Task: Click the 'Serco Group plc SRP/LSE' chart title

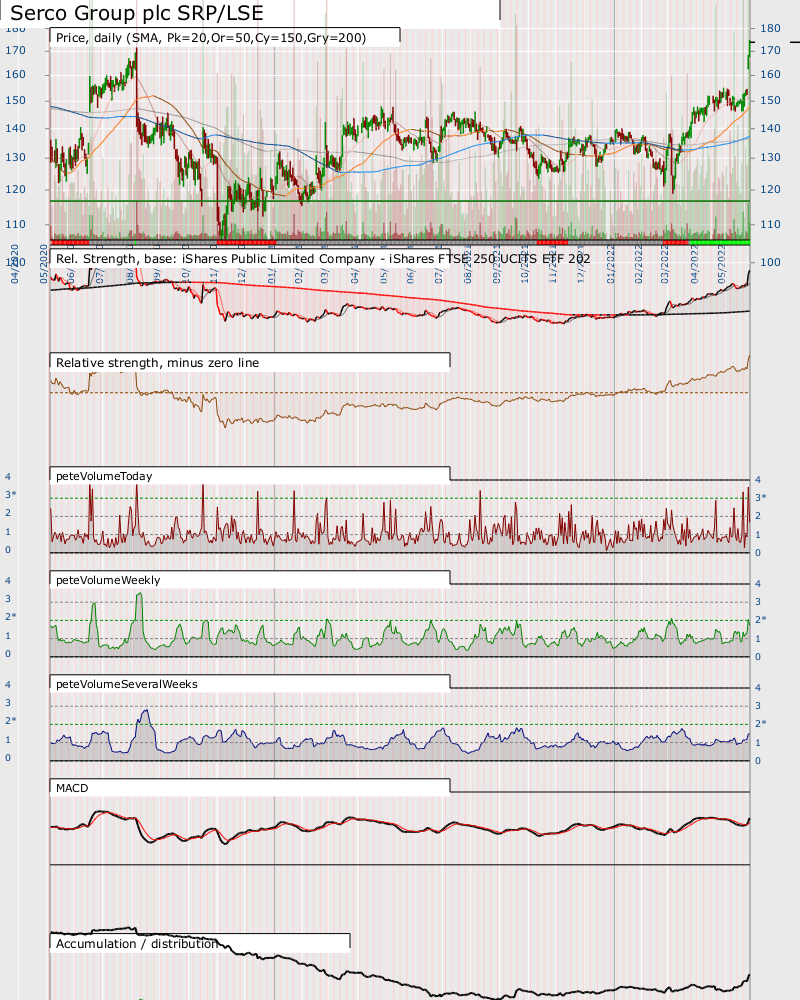Action: pos(137,13)
